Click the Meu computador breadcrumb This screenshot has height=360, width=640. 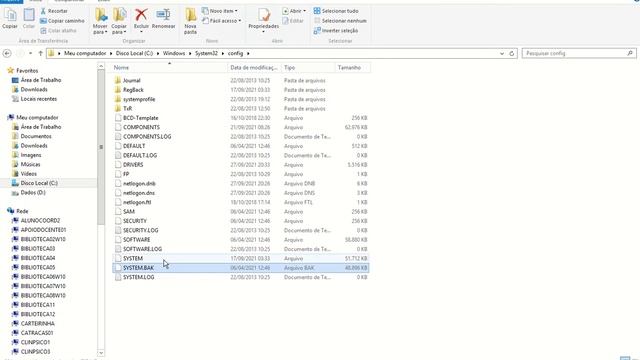click(85, 53)
